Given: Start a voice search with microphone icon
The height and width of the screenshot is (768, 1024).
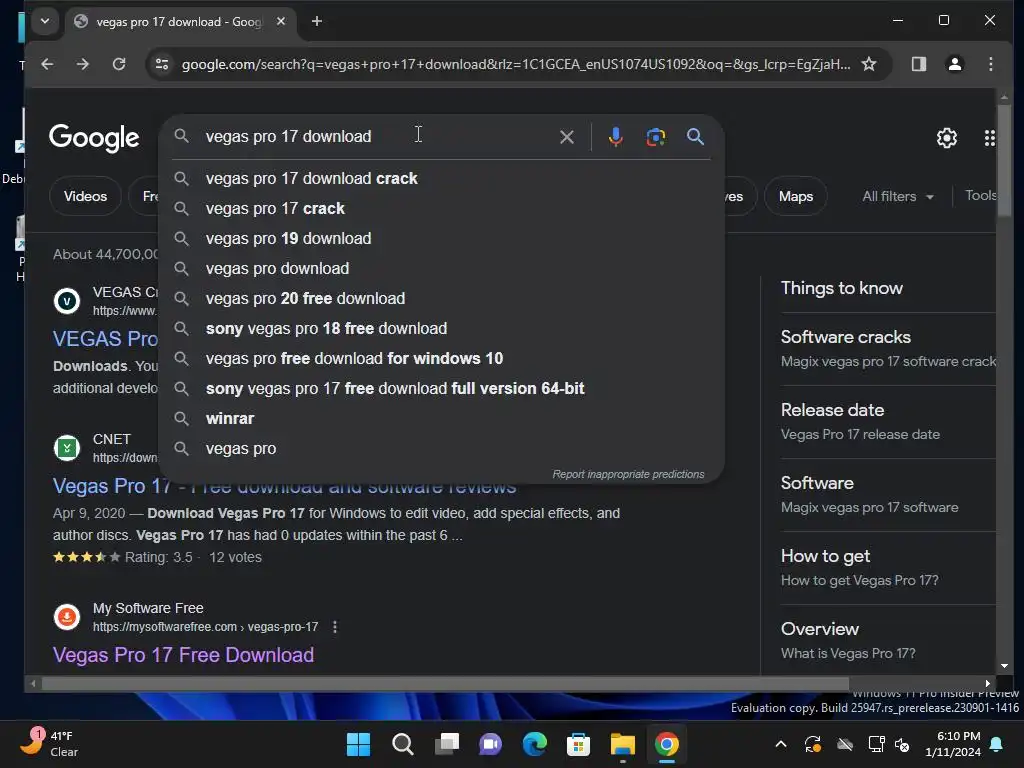Looking at the screenshot, I should 615,137.
